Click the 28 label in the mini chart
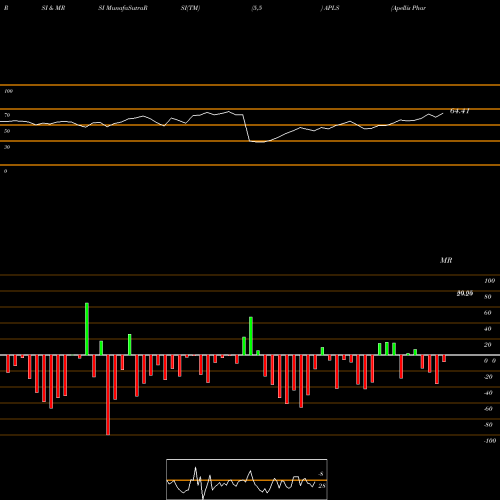 click(x=322, y=486)
